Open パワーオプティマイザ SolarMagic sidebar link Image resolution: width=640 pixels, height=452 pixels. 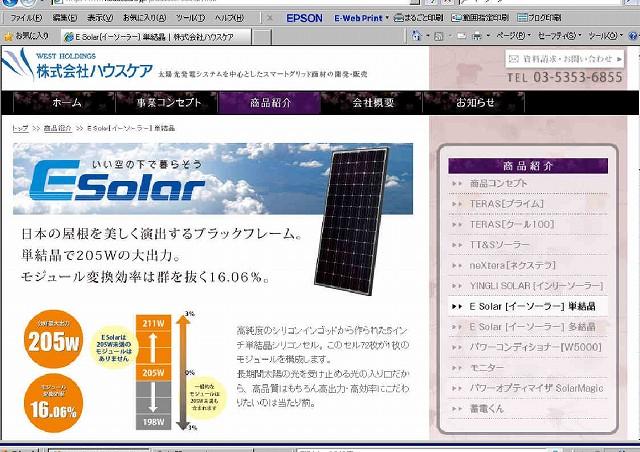coord(536,388)
